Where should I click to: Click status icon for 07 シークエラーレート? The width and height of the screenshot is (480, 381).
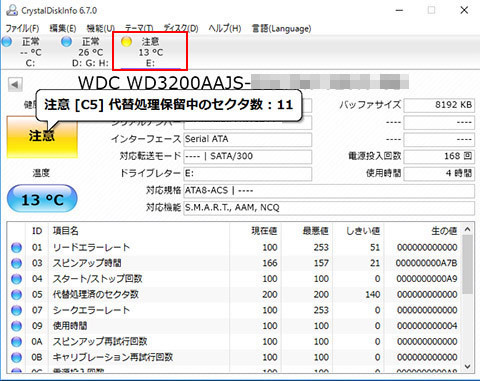(16, 310)
